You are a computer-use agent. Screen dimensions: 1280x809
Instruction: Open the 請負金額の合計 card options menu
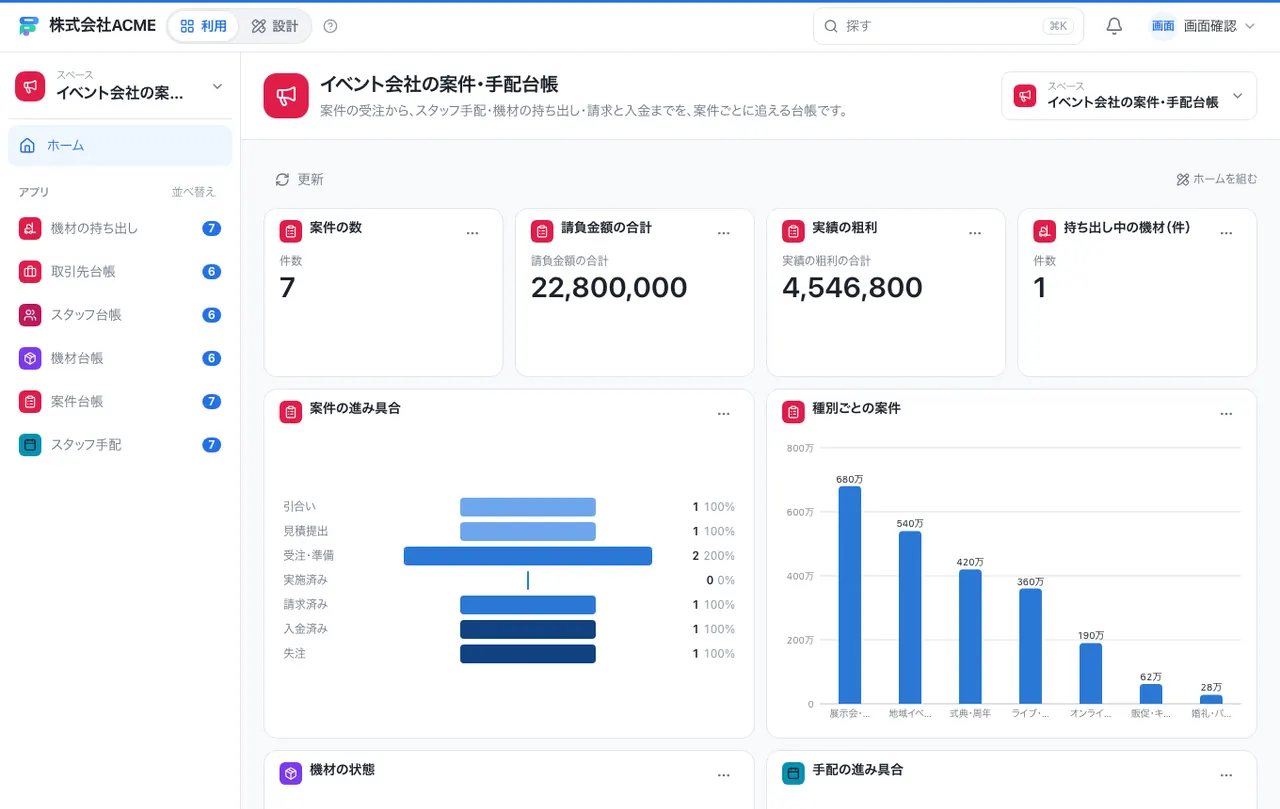[724, 233]
